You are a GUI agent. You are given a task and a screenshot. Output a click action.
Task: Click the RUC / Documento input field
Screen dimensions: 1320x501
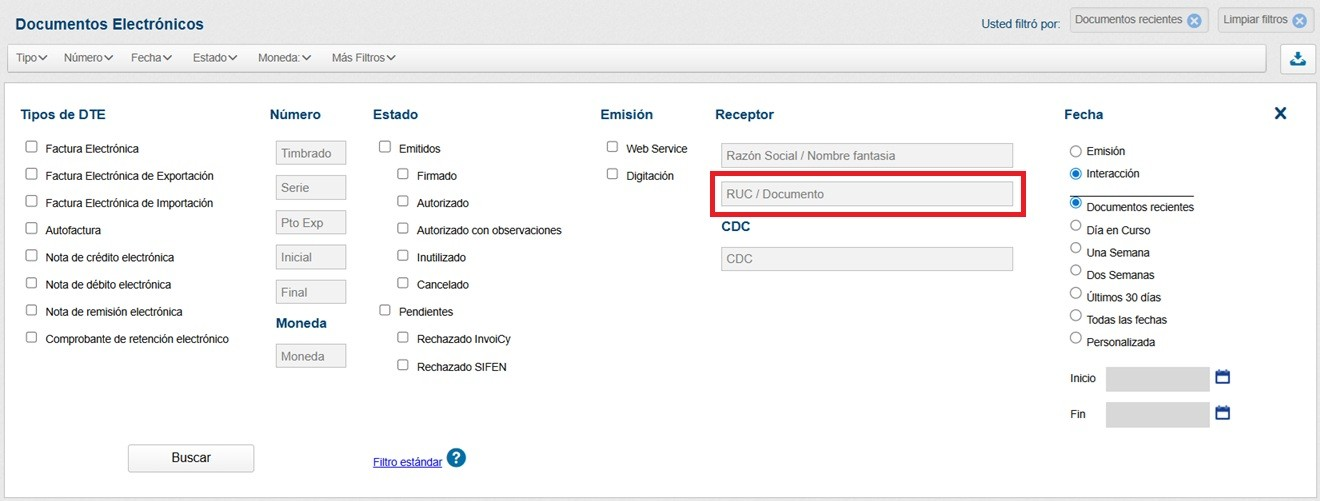(866, 194)
